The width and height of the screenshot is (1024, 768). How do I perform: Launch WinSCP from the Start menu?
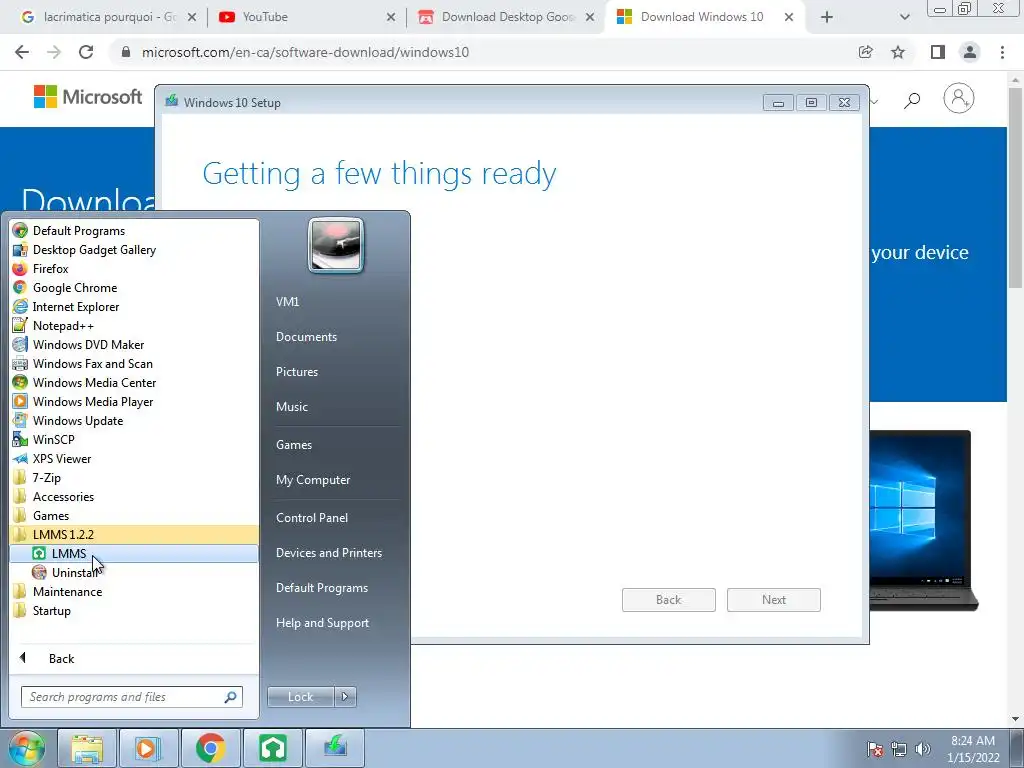(x=54, y=440)
